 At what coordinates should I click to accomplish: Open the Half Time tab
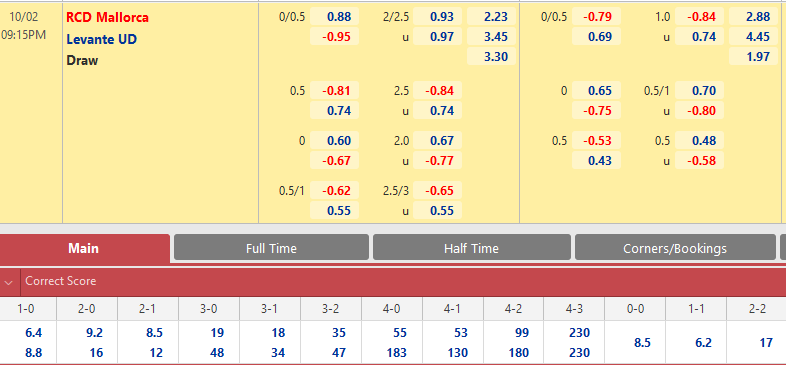(471, 248)
